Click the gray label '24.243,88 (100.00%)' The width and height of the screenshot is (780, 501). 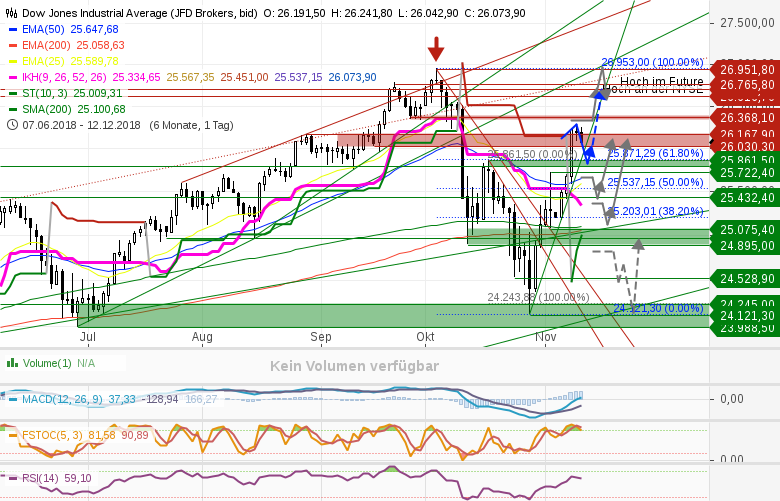[x=538, y=298]
